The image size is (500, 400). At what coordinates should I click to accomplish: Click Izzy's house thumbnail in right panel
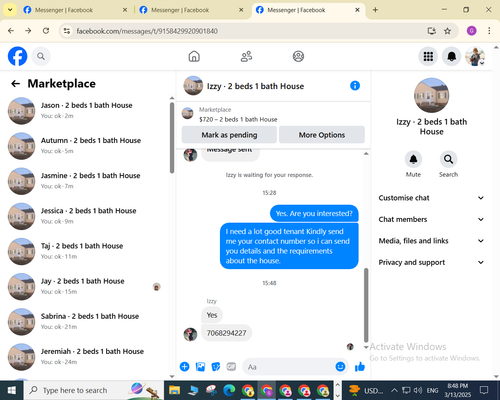click(x=431, y=96)
